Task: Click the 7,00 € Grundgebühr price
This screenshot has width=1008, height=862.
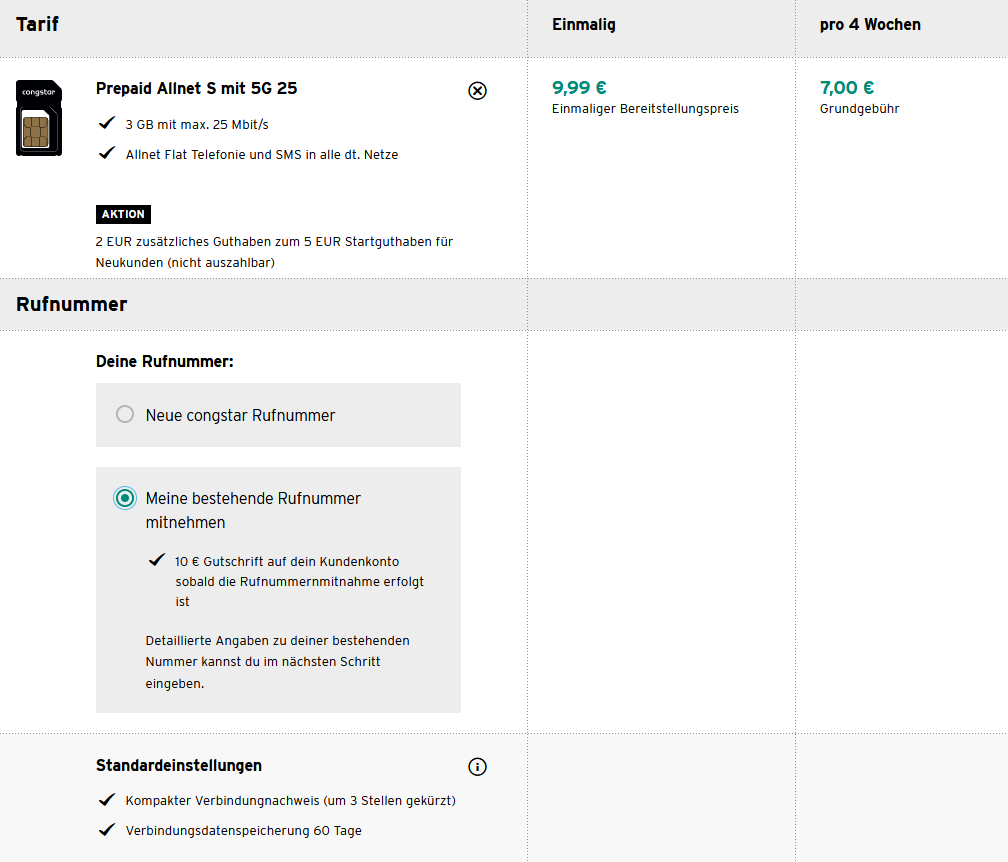Action: 847,88
